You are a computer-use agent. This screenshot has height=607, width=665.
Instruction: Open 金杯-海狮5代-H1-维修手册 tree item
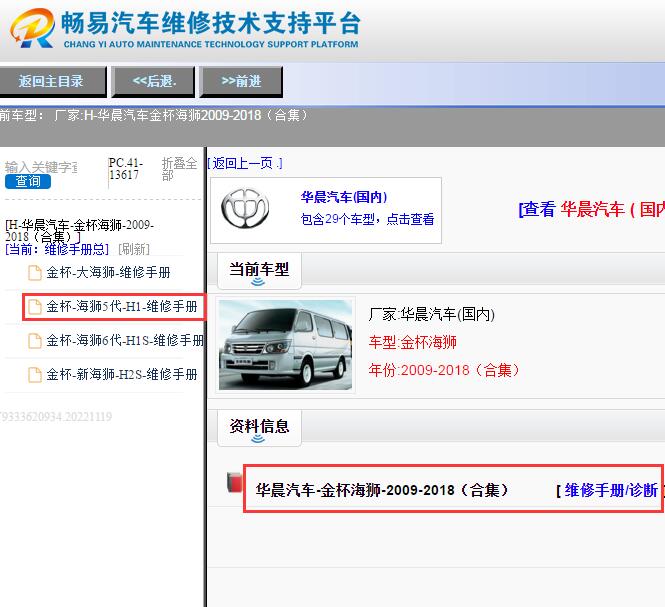(x=122, y=307)
